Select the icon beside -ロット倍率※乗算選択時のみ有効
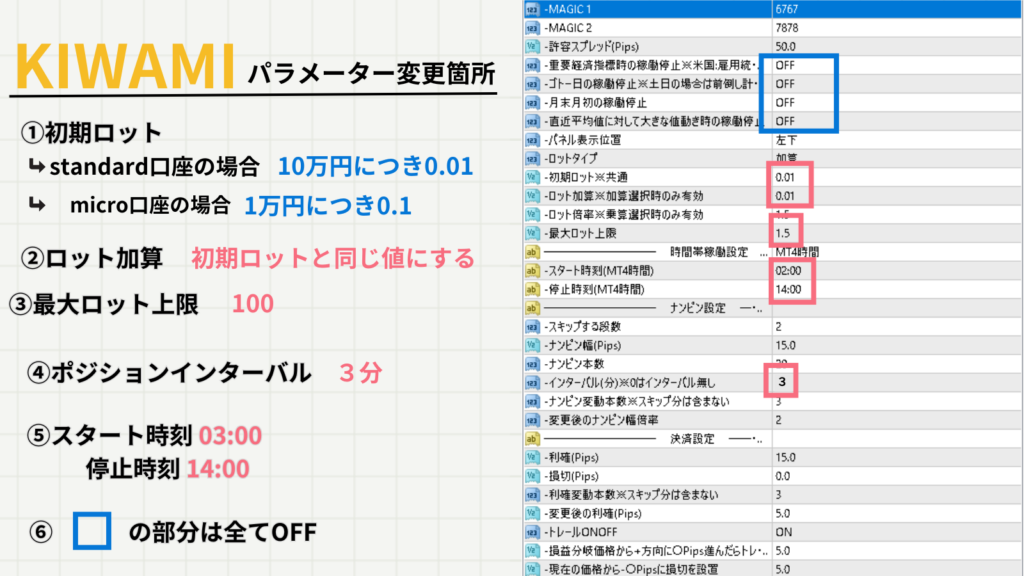 [532, 215]
